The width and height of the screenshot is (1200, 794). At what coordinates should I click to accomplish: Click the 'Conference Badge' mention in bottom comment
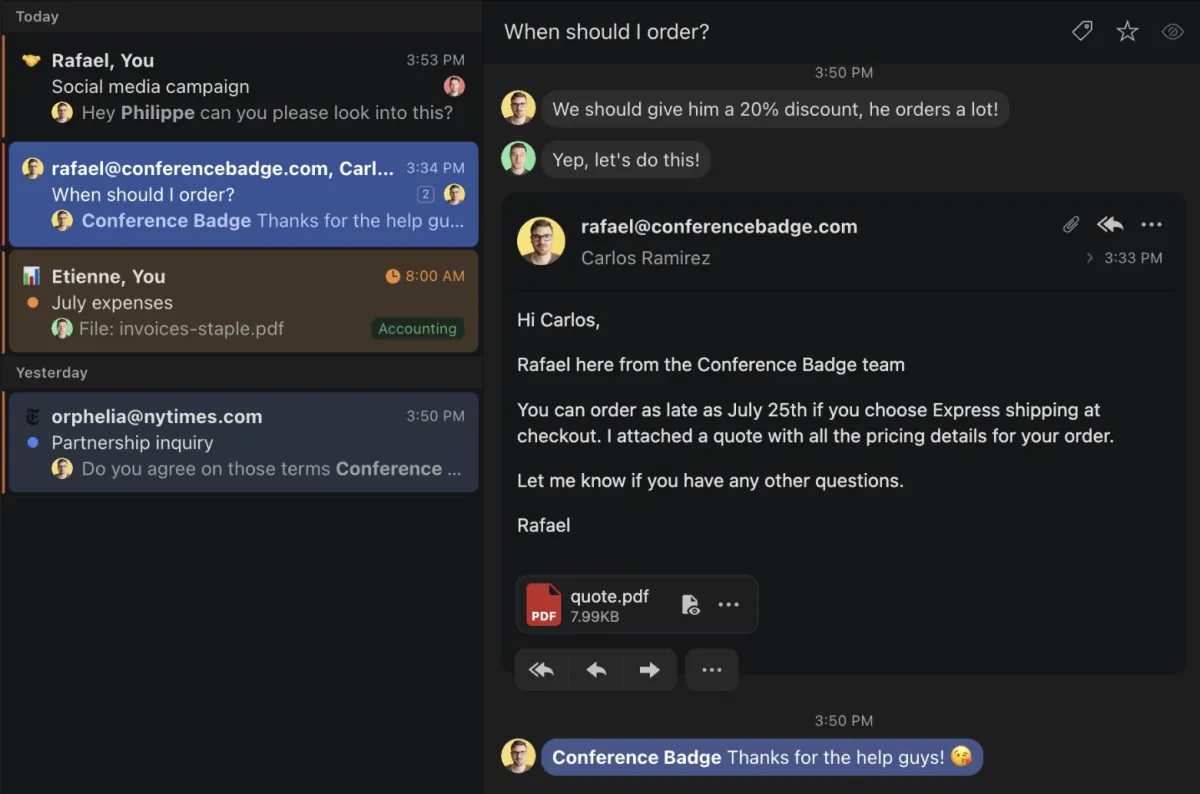tap(636, 757)
